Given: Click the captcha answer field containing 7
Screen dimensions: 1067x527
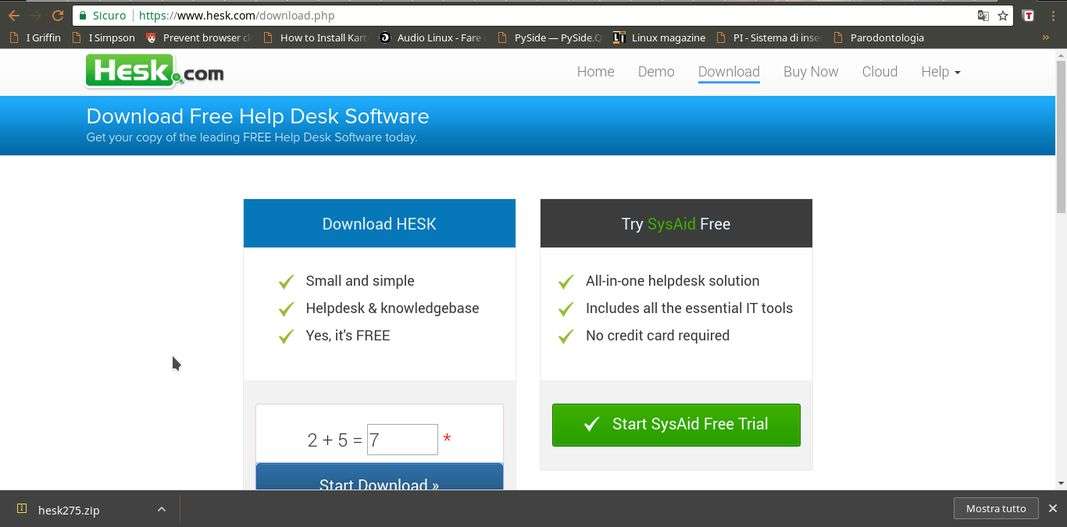Looking at the screenshot, I should point(402,440).
